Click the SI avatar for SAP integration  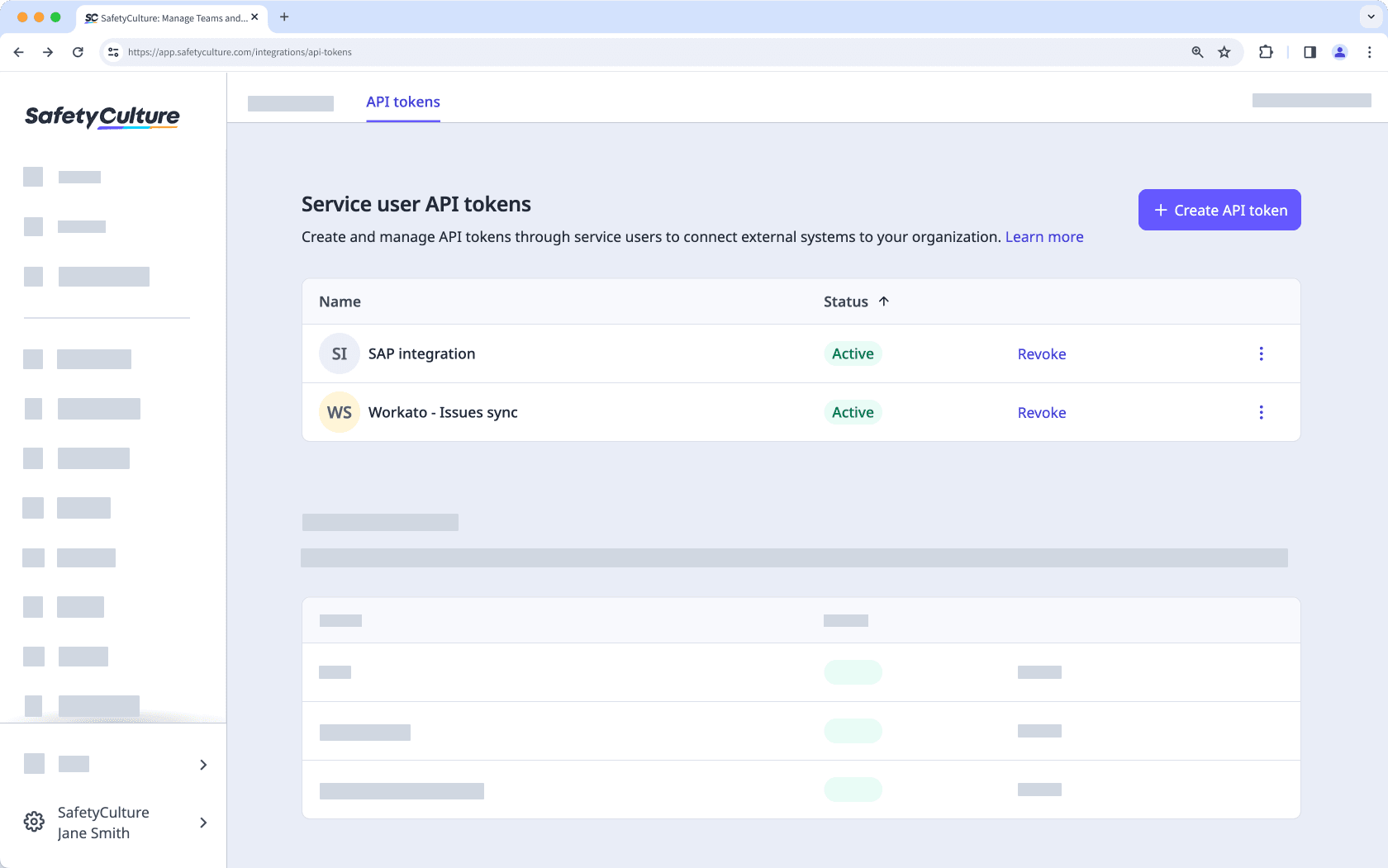pyautogui.click(x=339, y=353)
